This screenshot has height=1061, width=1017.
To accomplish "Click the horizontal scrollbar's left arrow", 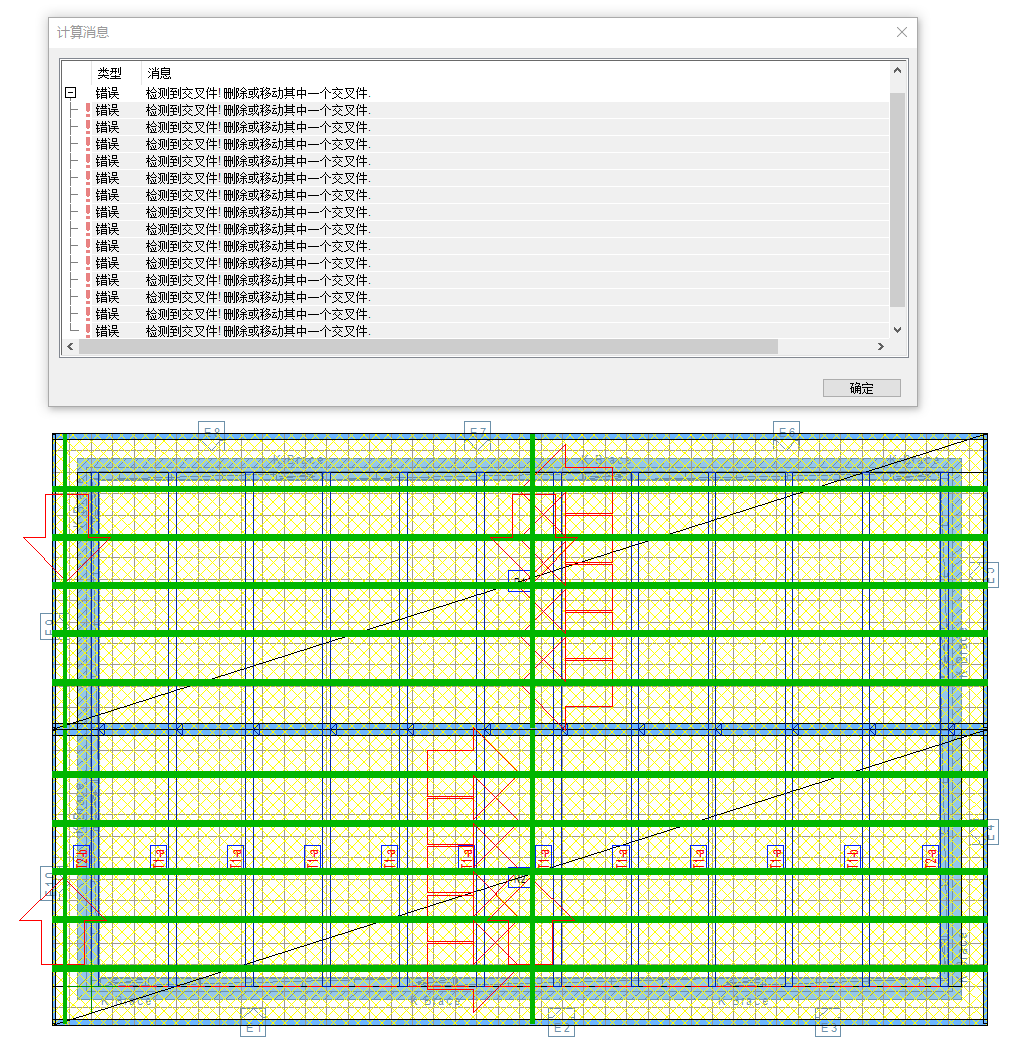I will [x=70, y=346].
